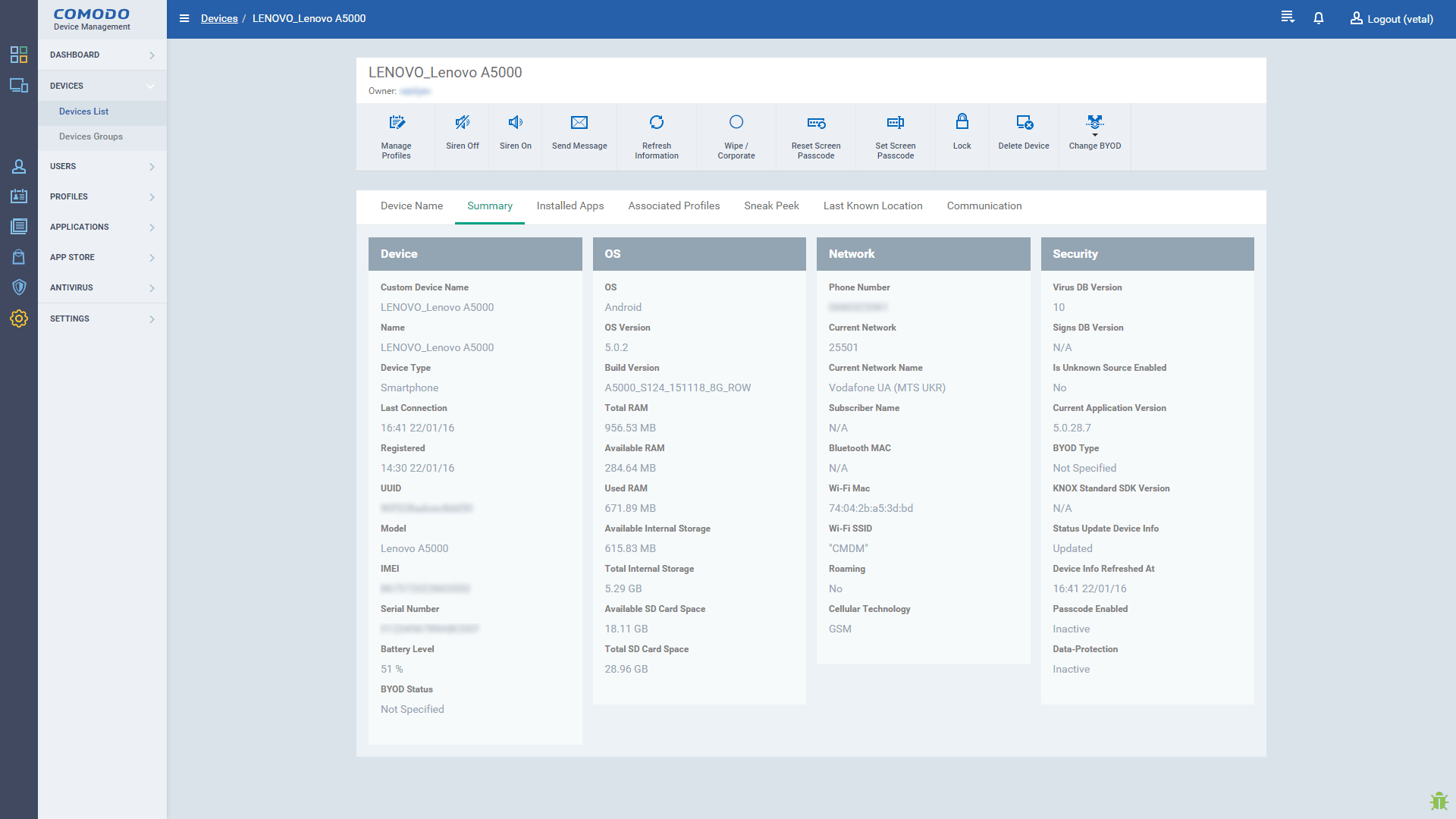The height and width of the screenshot is (819, 1456).
Task: Select the Summary tab
Action: tap(490, 206)
